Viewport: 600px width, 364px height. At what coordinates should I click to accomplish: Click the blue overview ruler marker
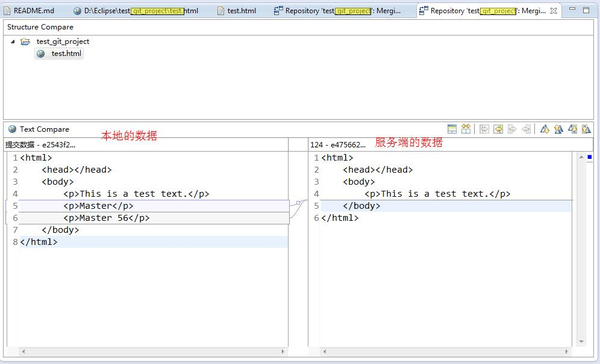tap(590, 157)
